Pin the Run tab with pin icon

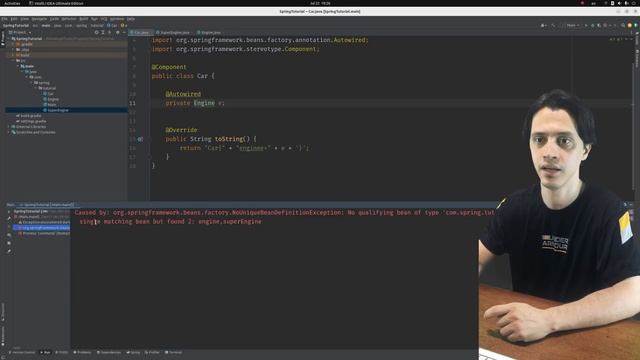pyautogui.click(x=9, y=251)
